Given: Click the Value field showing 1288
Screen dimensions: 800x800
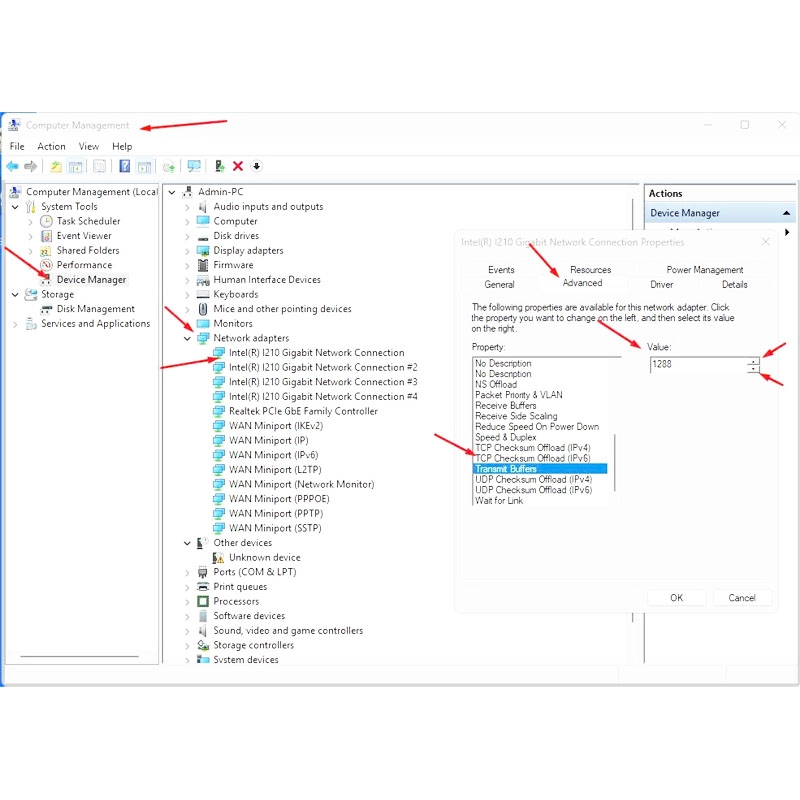Looking at the screenshot, I should click(x=698, y=364).
